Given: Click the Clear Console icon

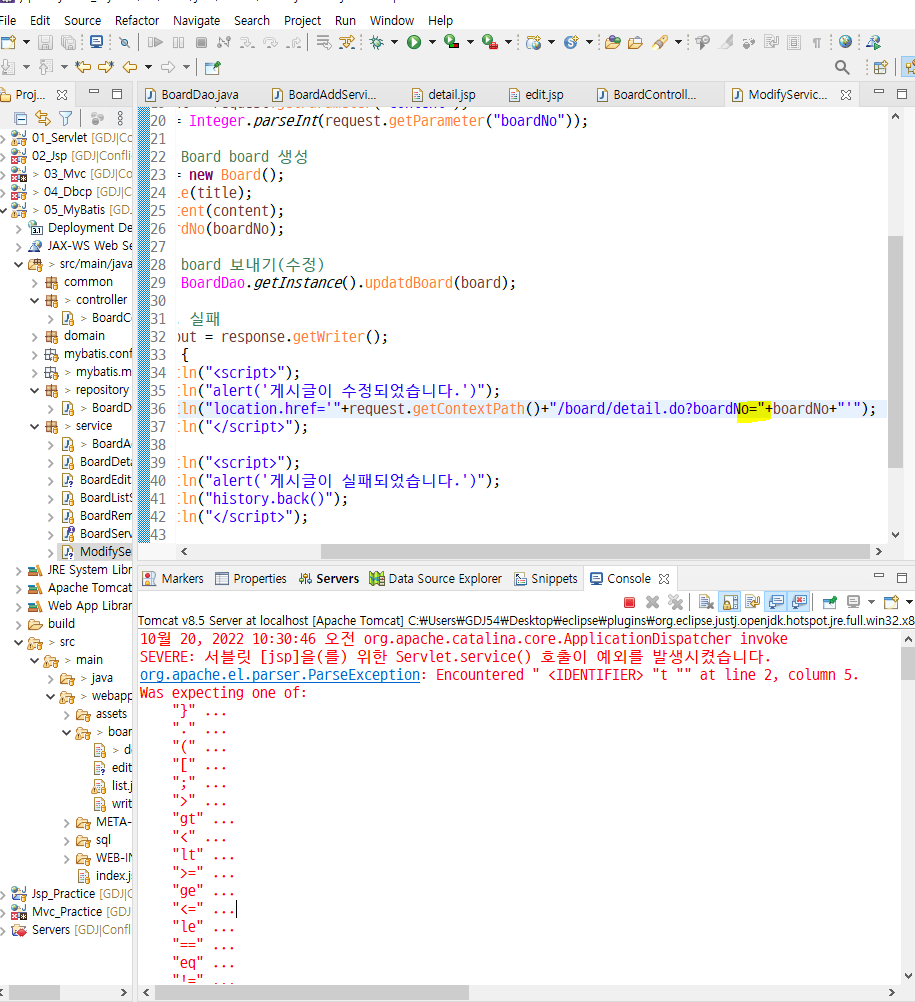Looking at the screenshot, I should [706, 602].
